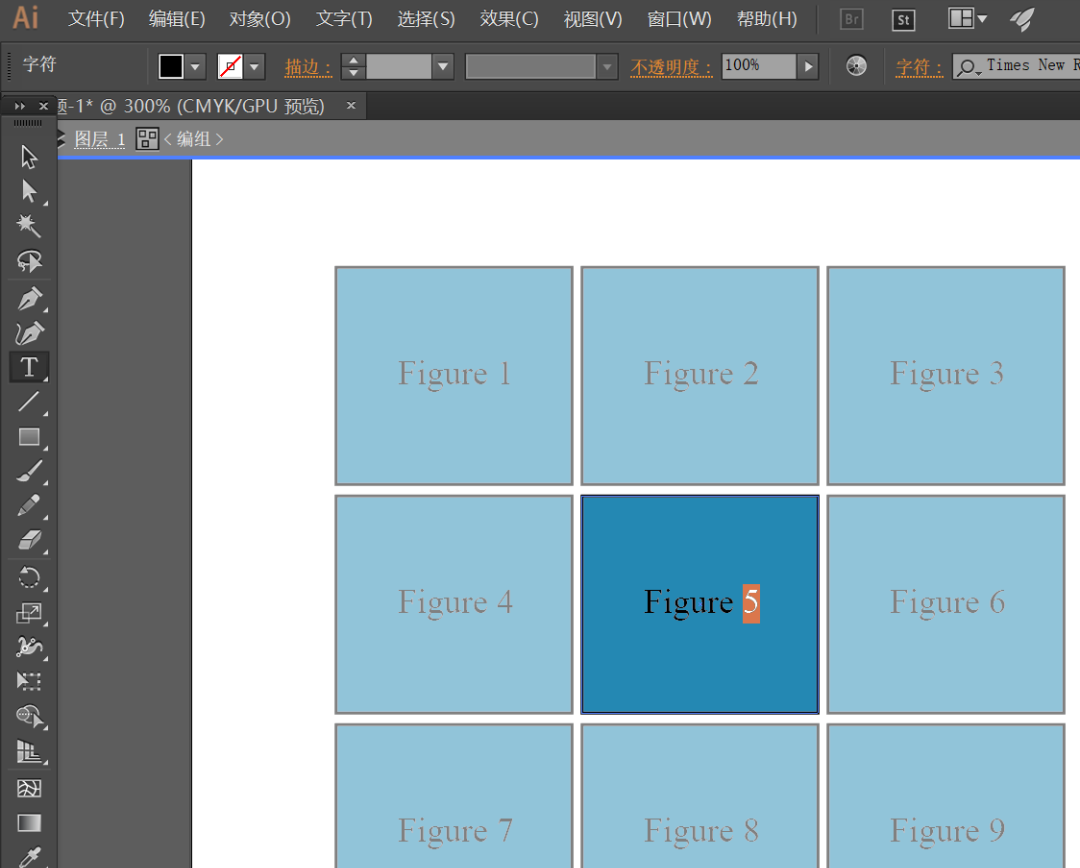Choose the Free Transform tool
This screenshot has width=1080, height=868.
click(x=29, y=681)
